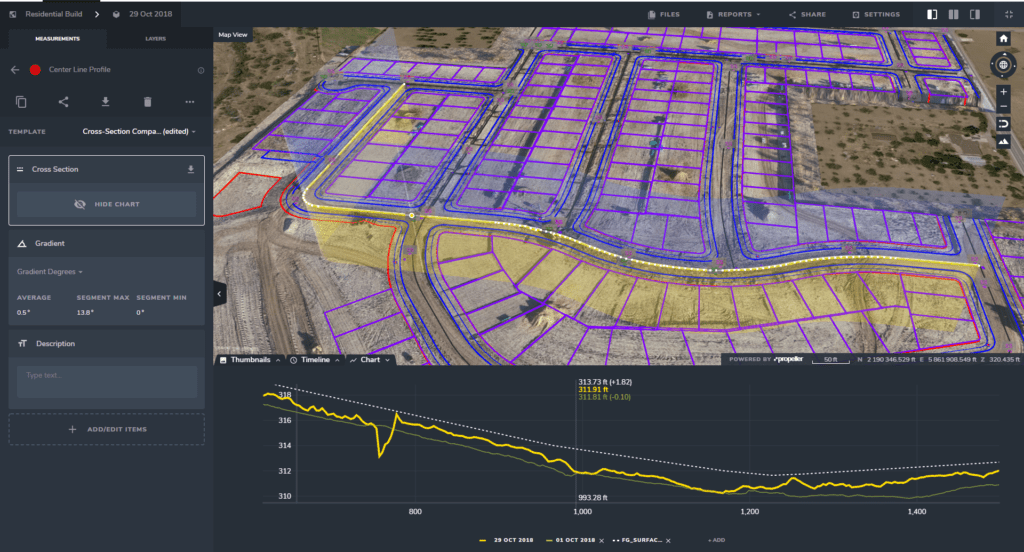The width and height of the screenshot is (1024, 552).
Task: Expand the Gradient Degrees dropdown
Action: pyautogui.click(x=49, y=272)
